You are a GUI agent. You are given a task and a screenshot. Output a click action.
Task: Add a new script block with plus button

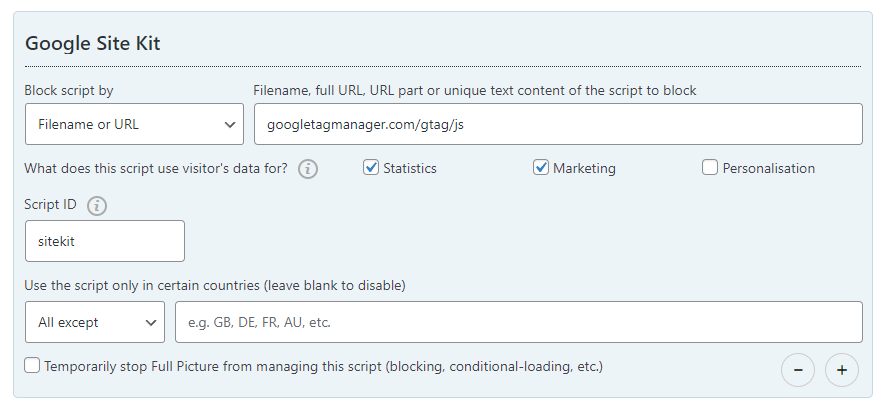(842, 370)
